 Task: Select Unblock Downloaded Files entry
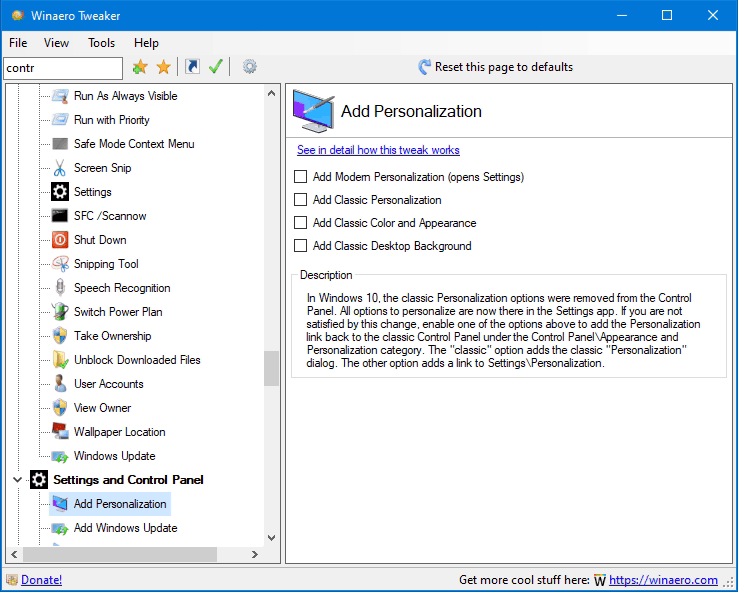tap(137, 360)
